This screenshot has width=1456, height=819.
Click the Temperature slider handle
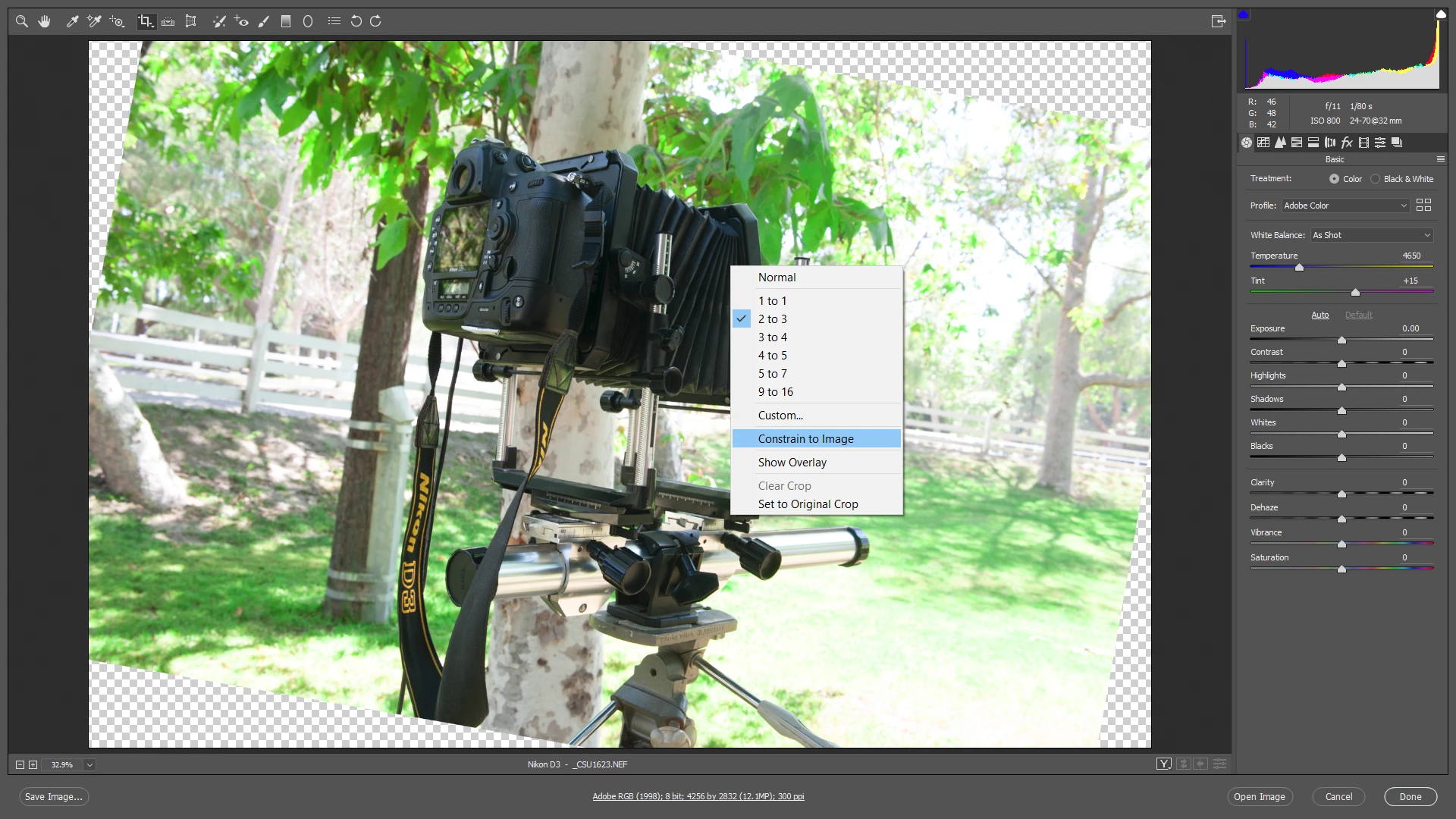coord(1299,268)
